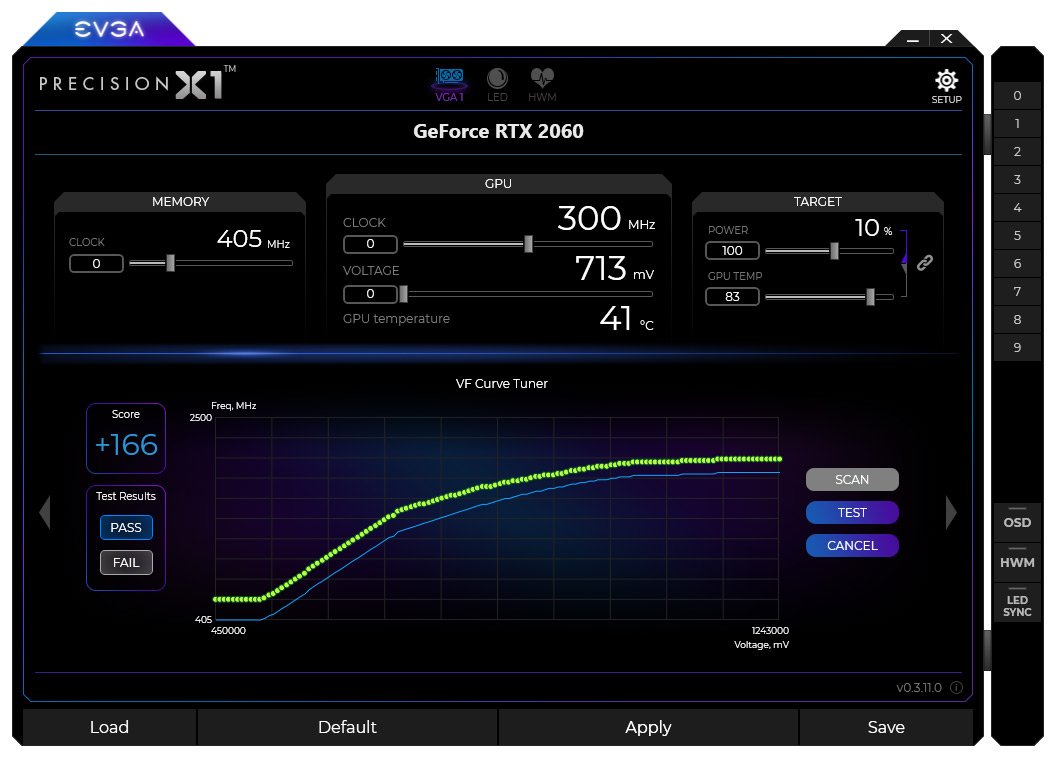The width and height of the screenshot is (1058, 759).
Task: Go to next panel with right arrow
Action: click(950, 513)
